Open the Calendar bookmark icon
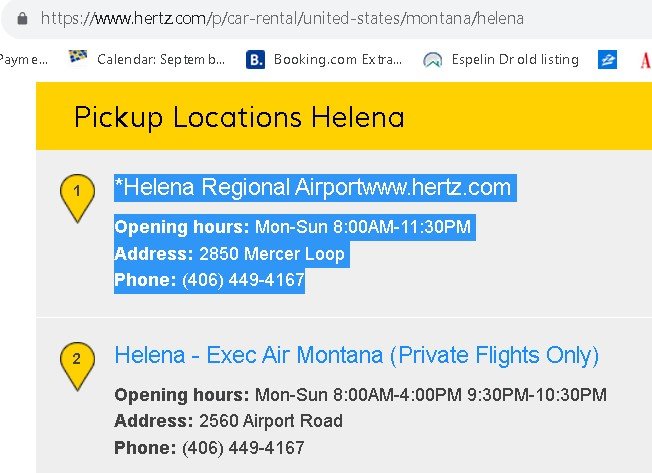Image resolution: width=652 pixels, height=473 pixels. (79, 59)
